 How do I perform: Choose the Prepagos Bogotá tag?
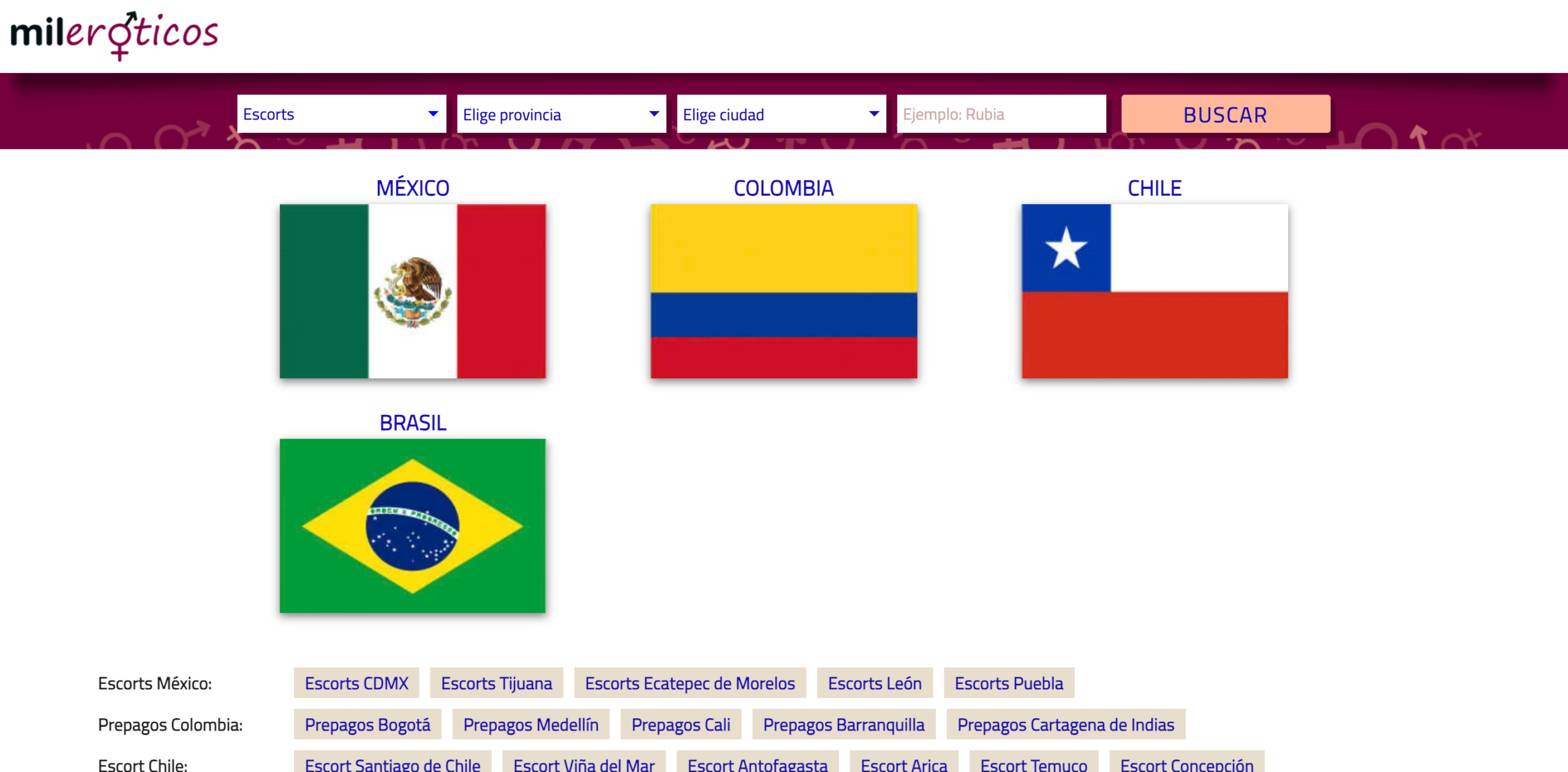(x=367, y=724)
